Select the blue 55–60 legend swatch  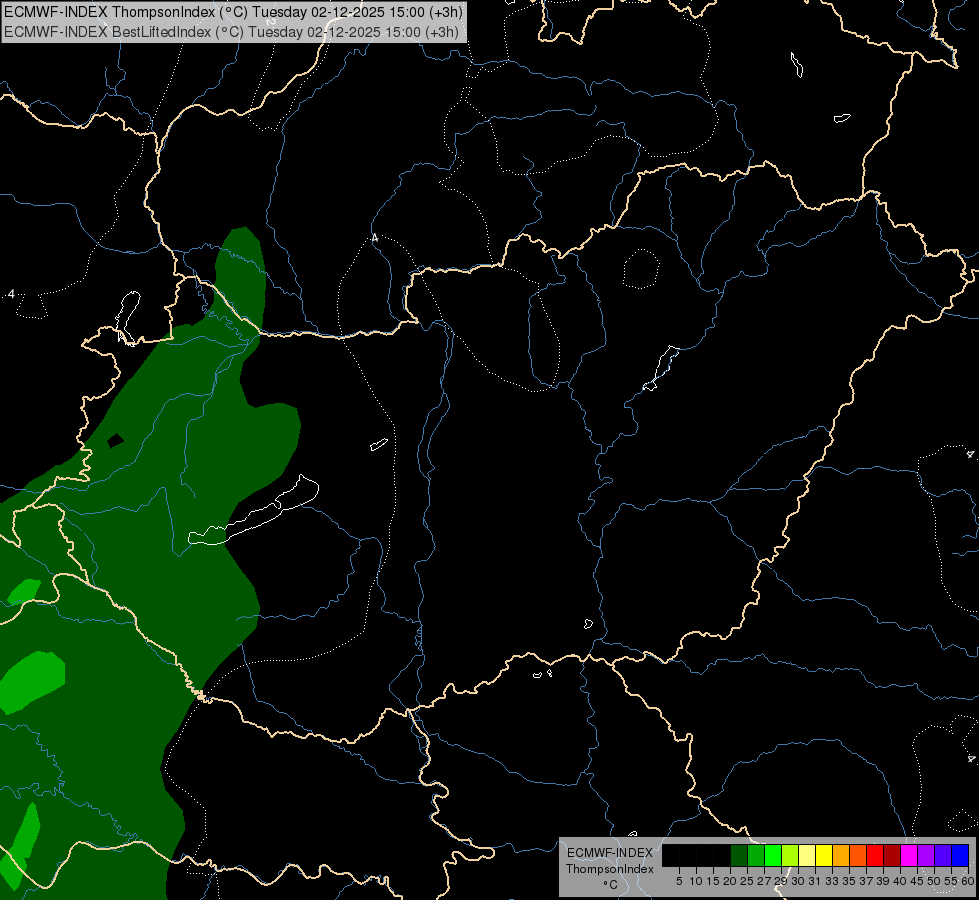click(x=960, y=856)
